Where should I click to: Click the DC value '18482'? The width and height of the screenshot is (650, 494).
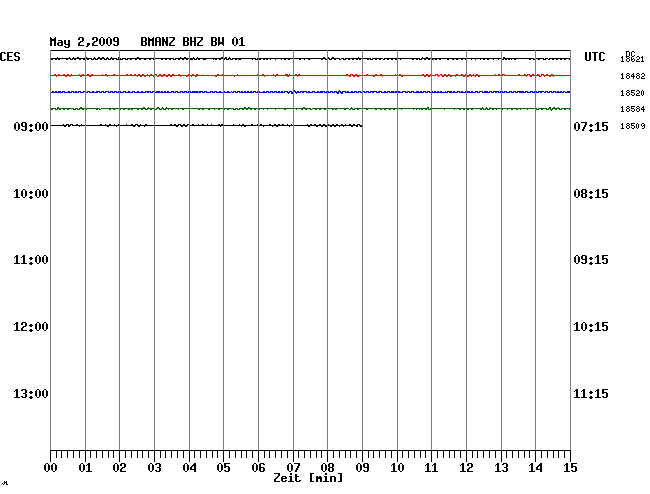[632, 76]
